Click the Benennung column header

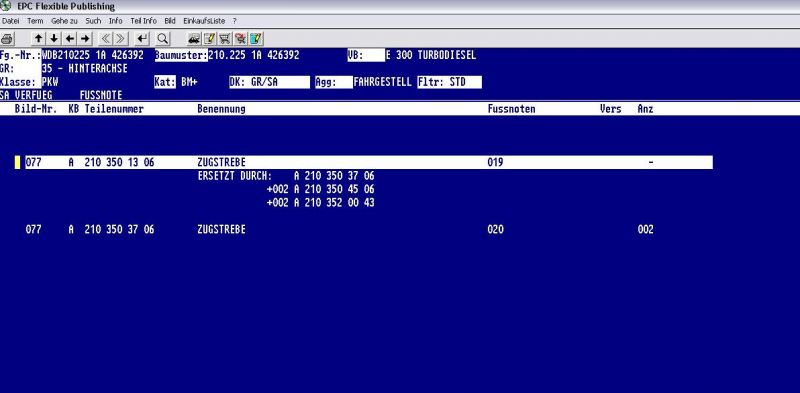[x=221, y=109]
